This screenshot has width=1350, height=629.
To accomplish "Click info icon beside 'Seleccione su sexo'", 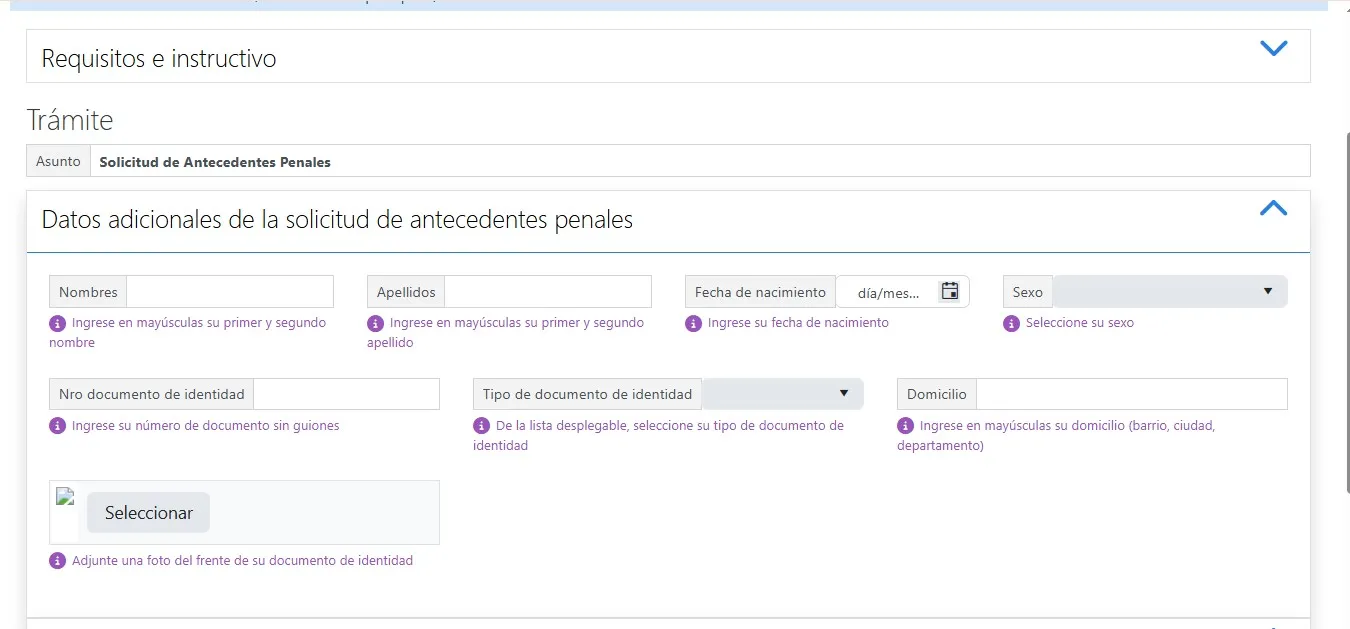I will [x=1011, y=324].
